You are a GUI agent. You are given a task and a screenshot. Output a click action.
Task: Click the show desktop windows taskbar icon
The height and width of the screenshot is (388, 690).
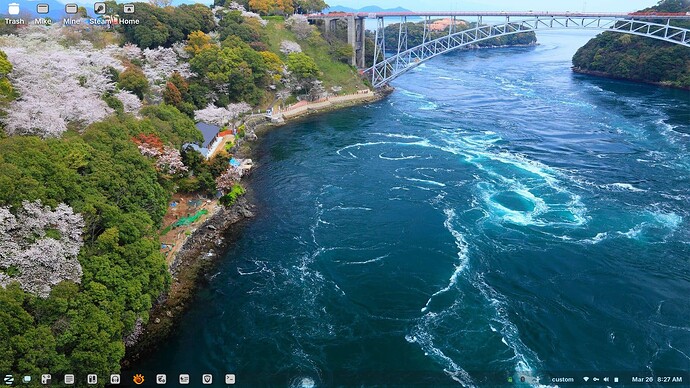tap(27, 379)
